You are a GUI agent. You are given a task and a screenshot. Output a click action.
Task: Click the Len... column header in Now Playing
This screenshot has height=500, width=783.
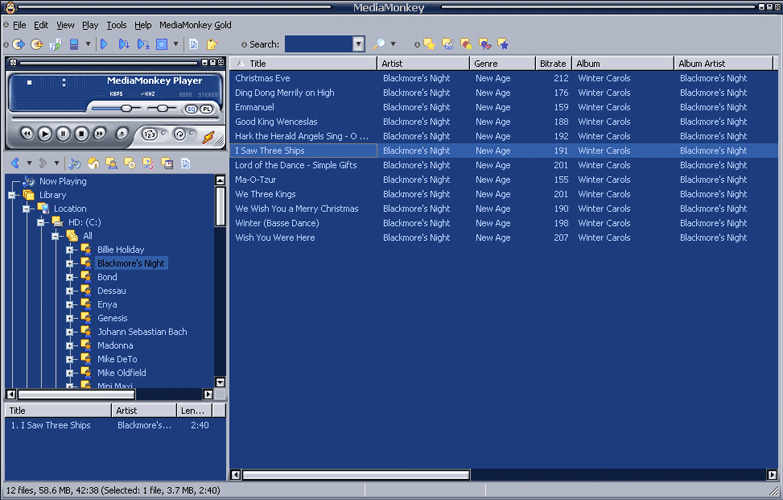pos(194,411)
